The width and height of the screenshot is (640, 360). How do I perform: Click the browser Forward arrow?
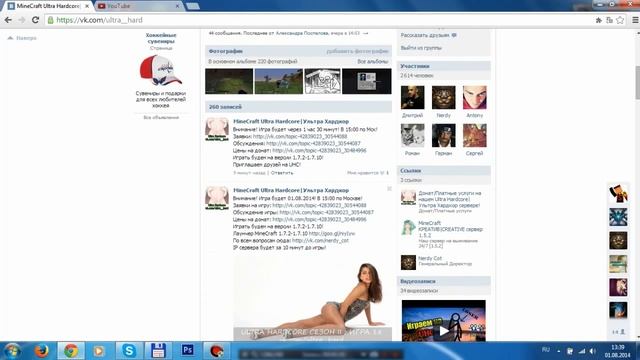click(x=21, y=20)
